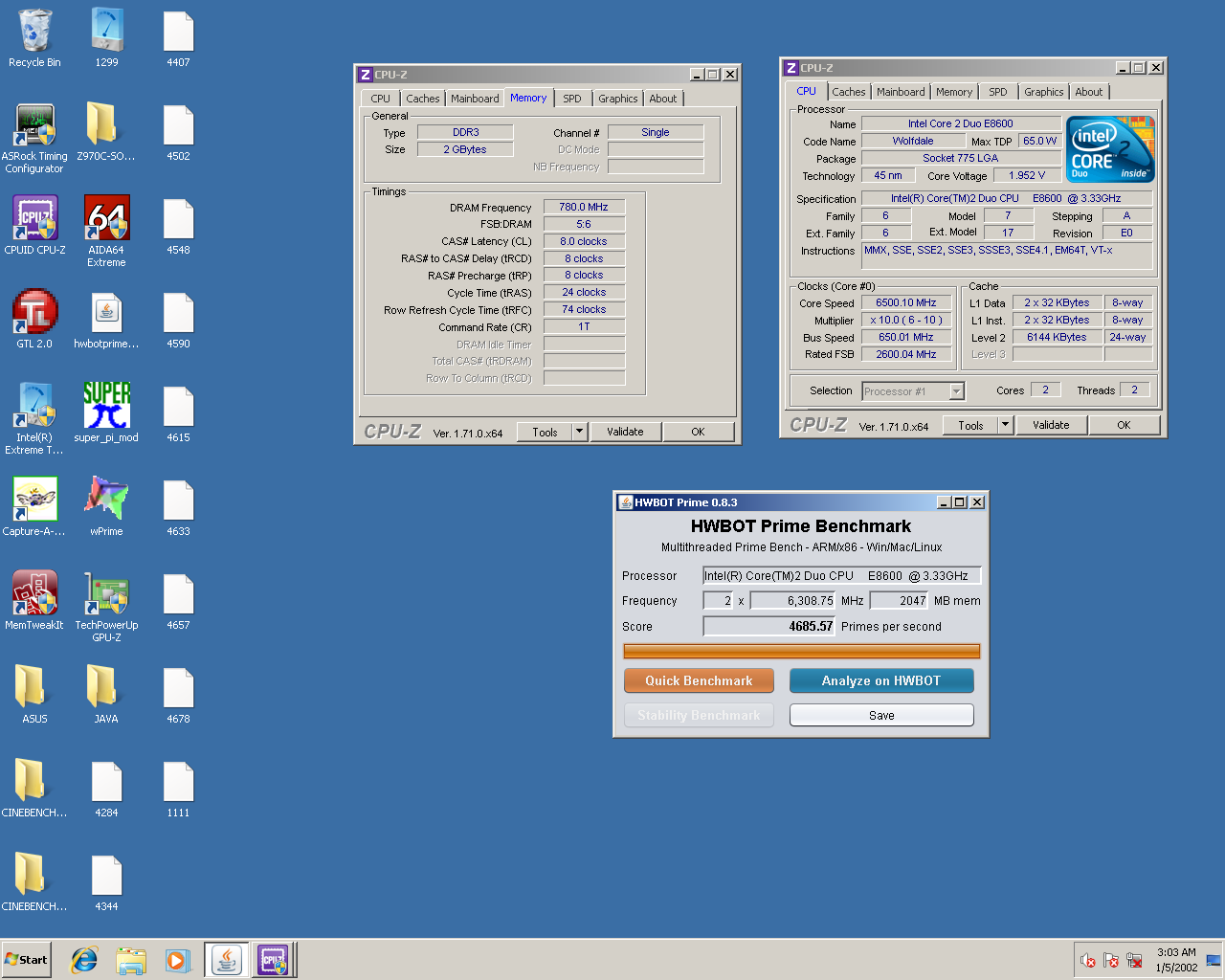1225x980 pixels.
Task: Open the 4678 file icon
Action: (x=178, y=695)
